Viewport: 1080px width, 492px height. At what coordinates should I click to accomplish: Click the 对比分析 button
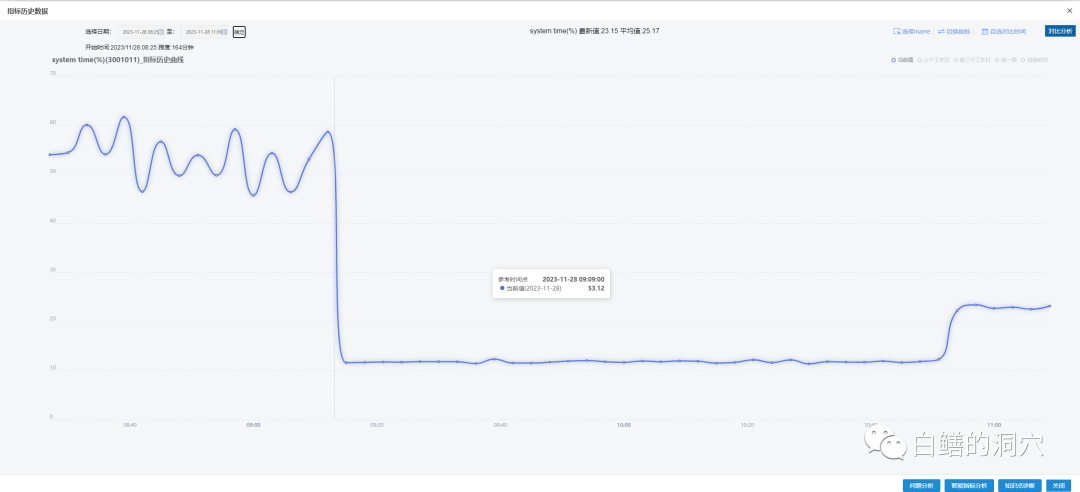point(1060,31)
